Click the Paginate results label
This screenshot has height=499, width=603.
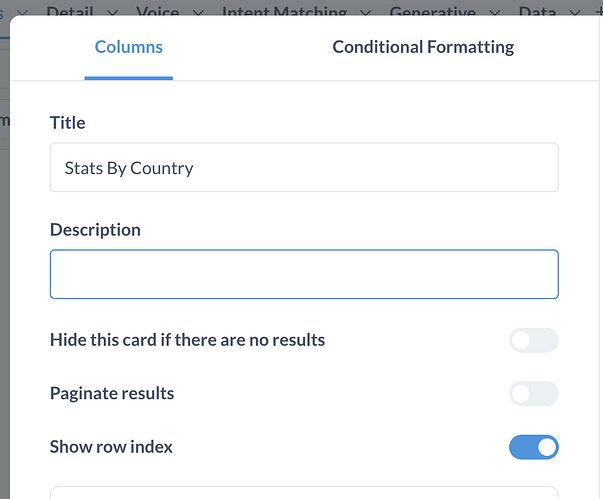pyautogui.click(x=112, y=393)
